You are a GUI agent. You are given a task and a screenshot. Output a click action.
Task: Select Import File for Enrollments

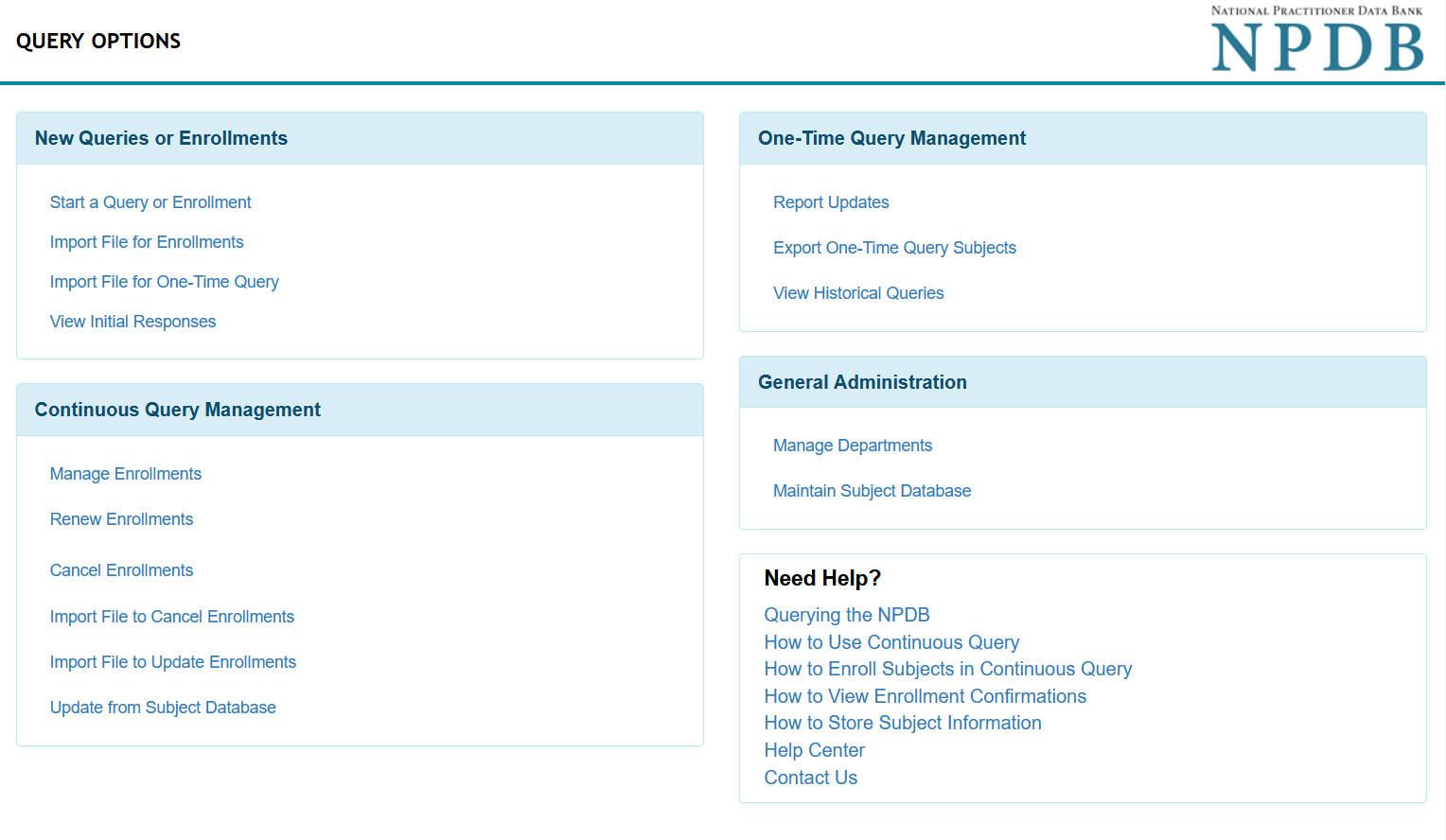click(147, 242)
